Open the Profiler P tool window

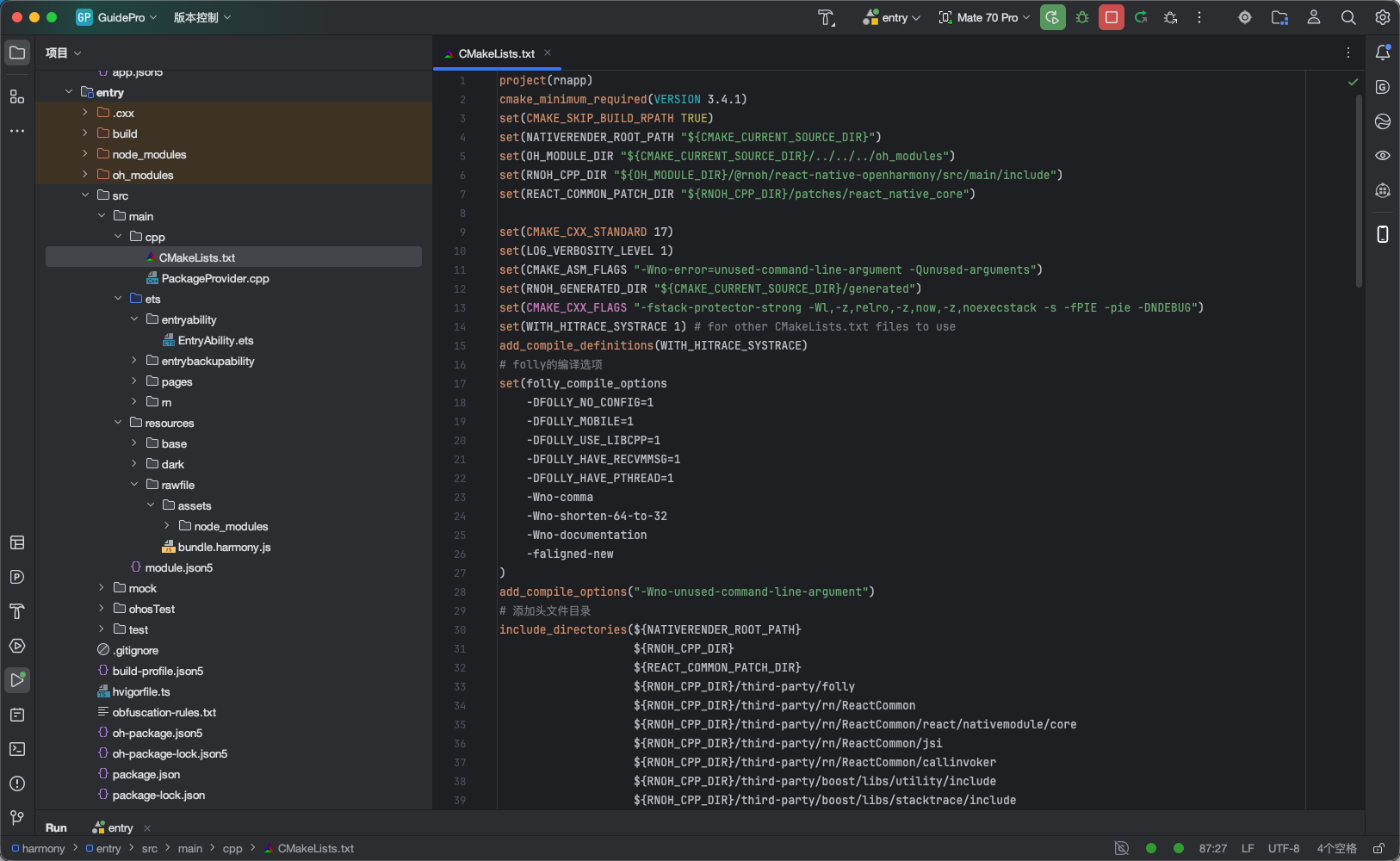[17, 577]
